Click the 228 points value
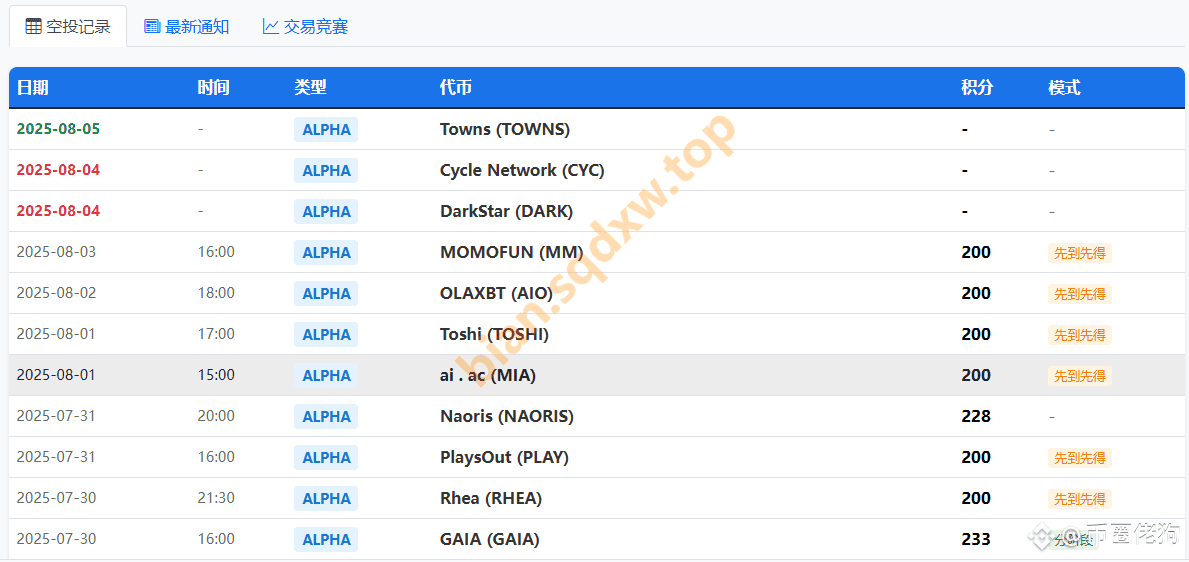The height and width of the screenshot is (562, 1189). [x=976, y=416]
